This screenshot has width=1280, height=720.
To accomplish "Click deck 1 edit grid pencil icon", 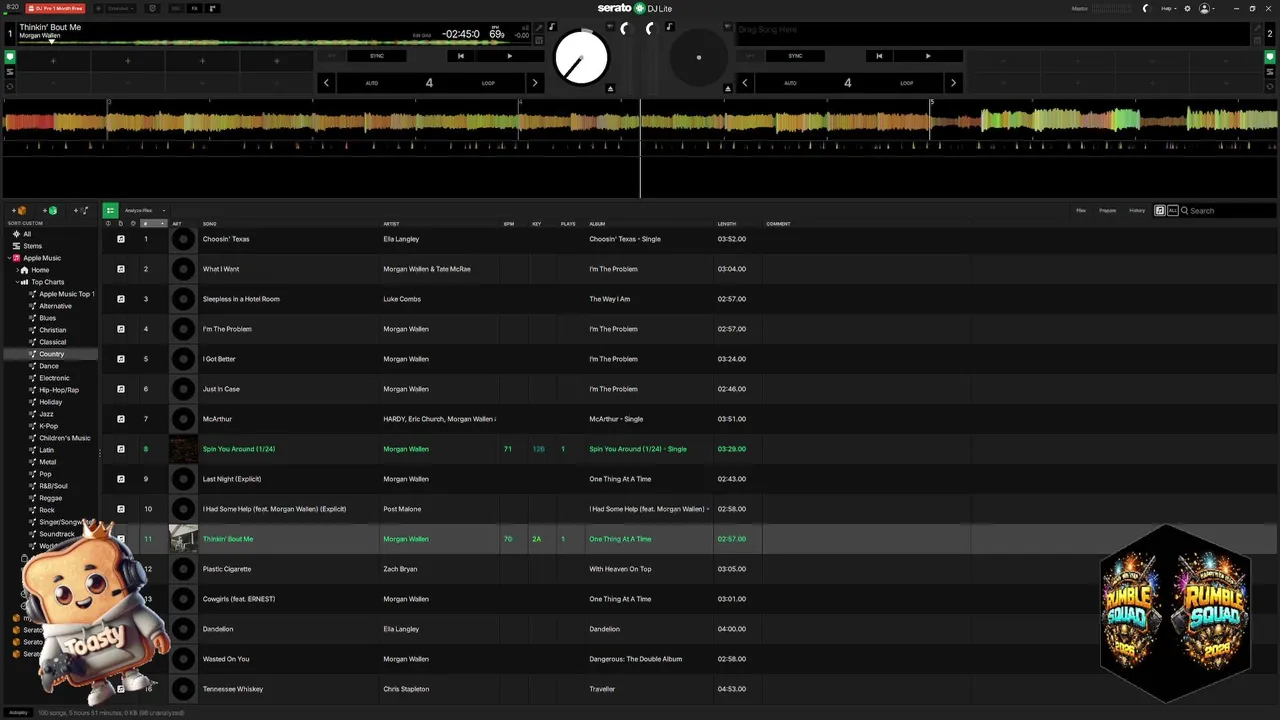I will [x=539, y=27].
